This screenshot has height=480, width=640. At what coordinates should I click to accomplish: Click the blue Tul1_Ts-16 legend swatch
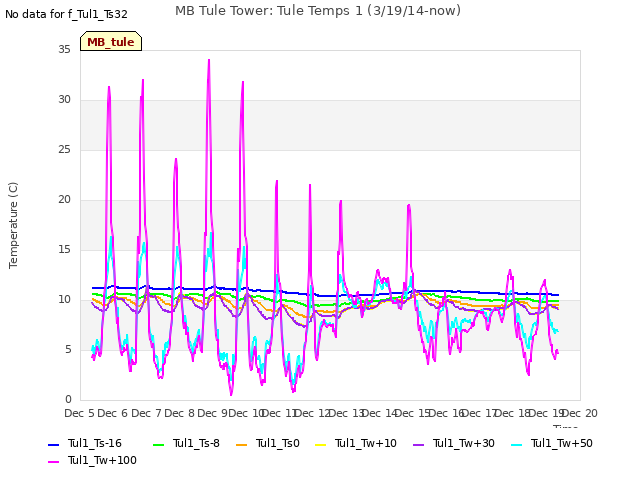point(53,444)
